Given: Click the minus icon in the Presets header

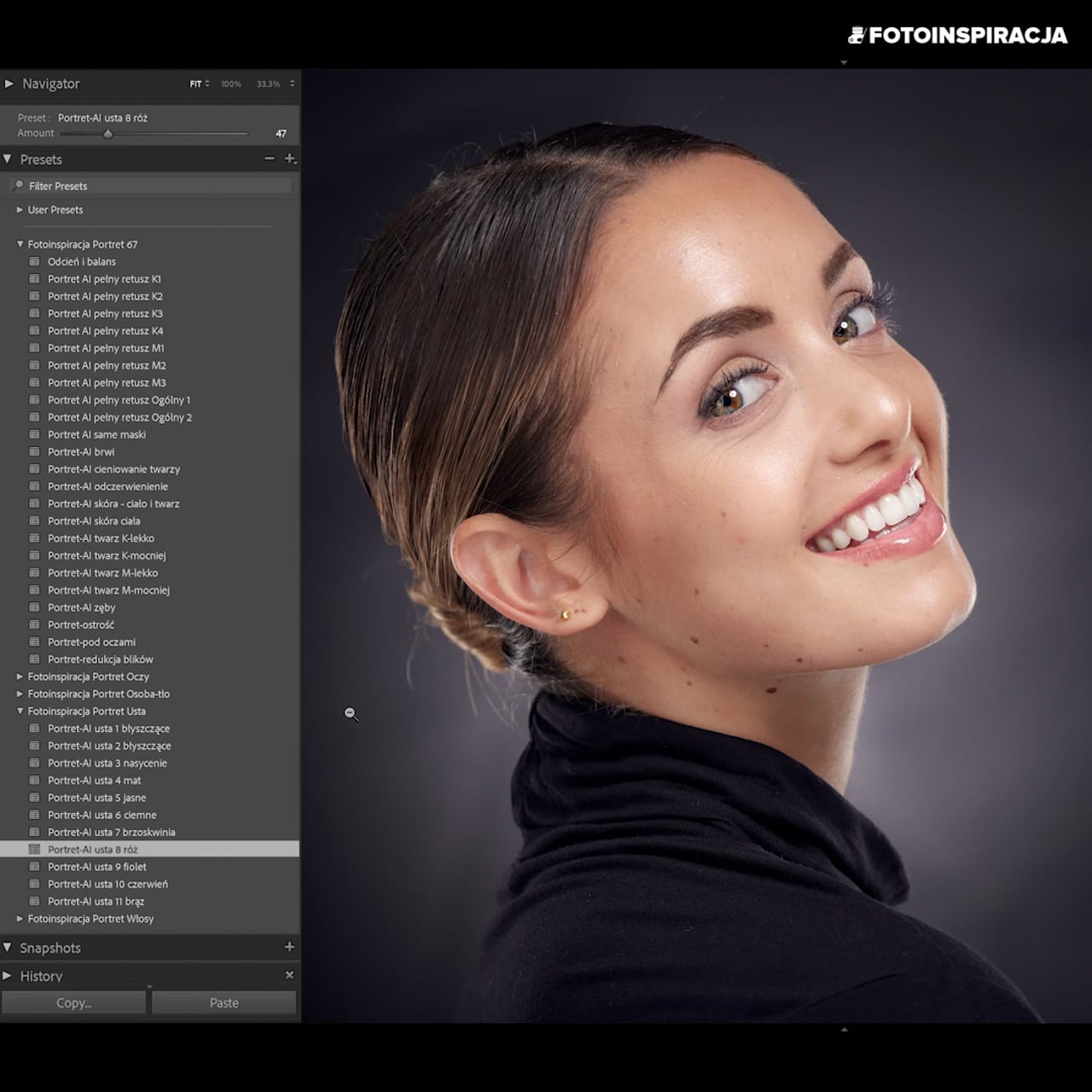Looking at the screenshot, I should pos(270,159).
